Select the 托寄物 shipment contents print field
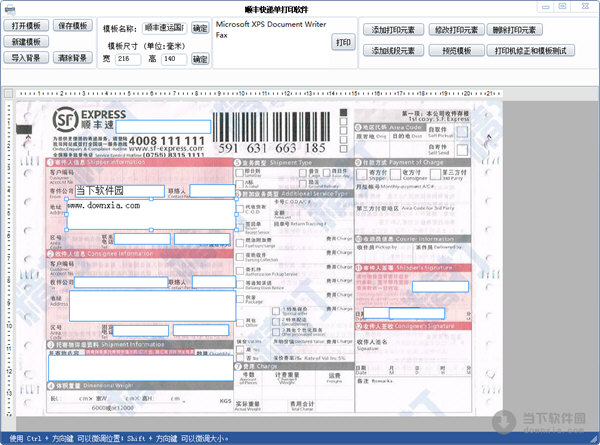Image resolution: width=600 pixels, height=445 pixels. point(141,368)
